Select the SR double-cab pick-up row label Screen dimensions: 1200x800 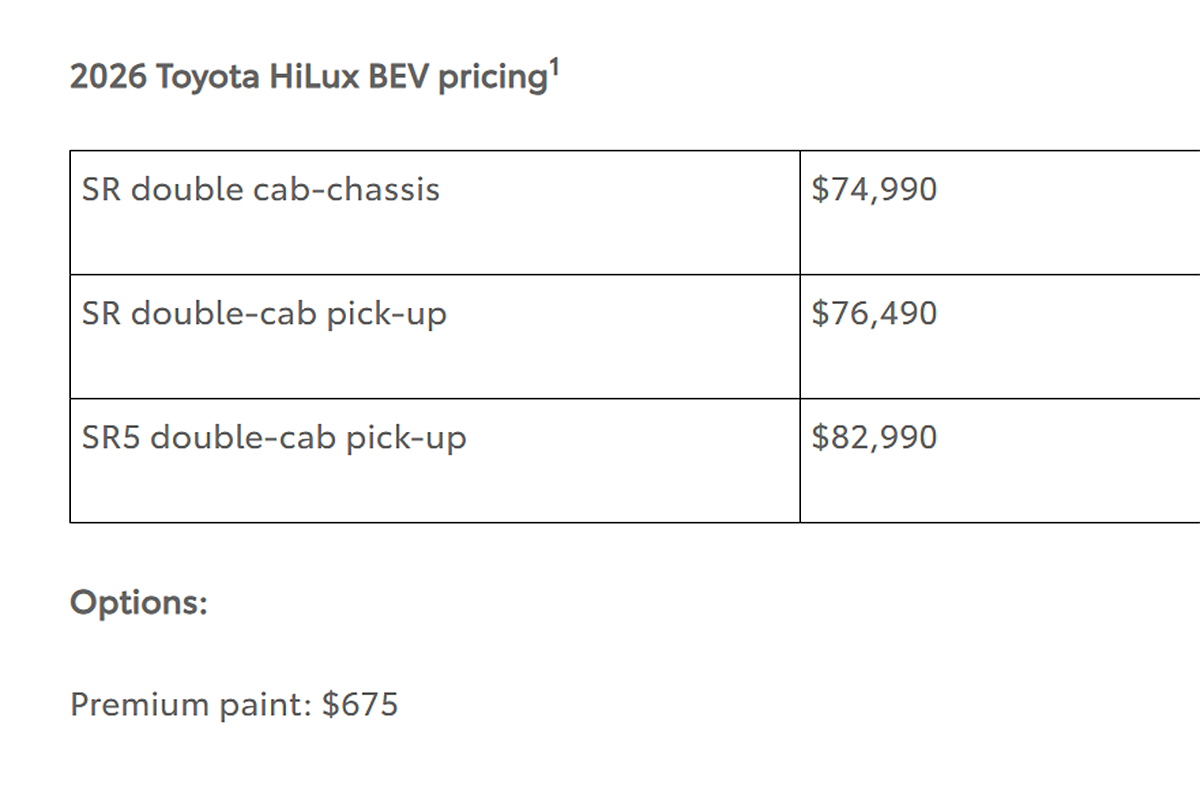[264, 314]
